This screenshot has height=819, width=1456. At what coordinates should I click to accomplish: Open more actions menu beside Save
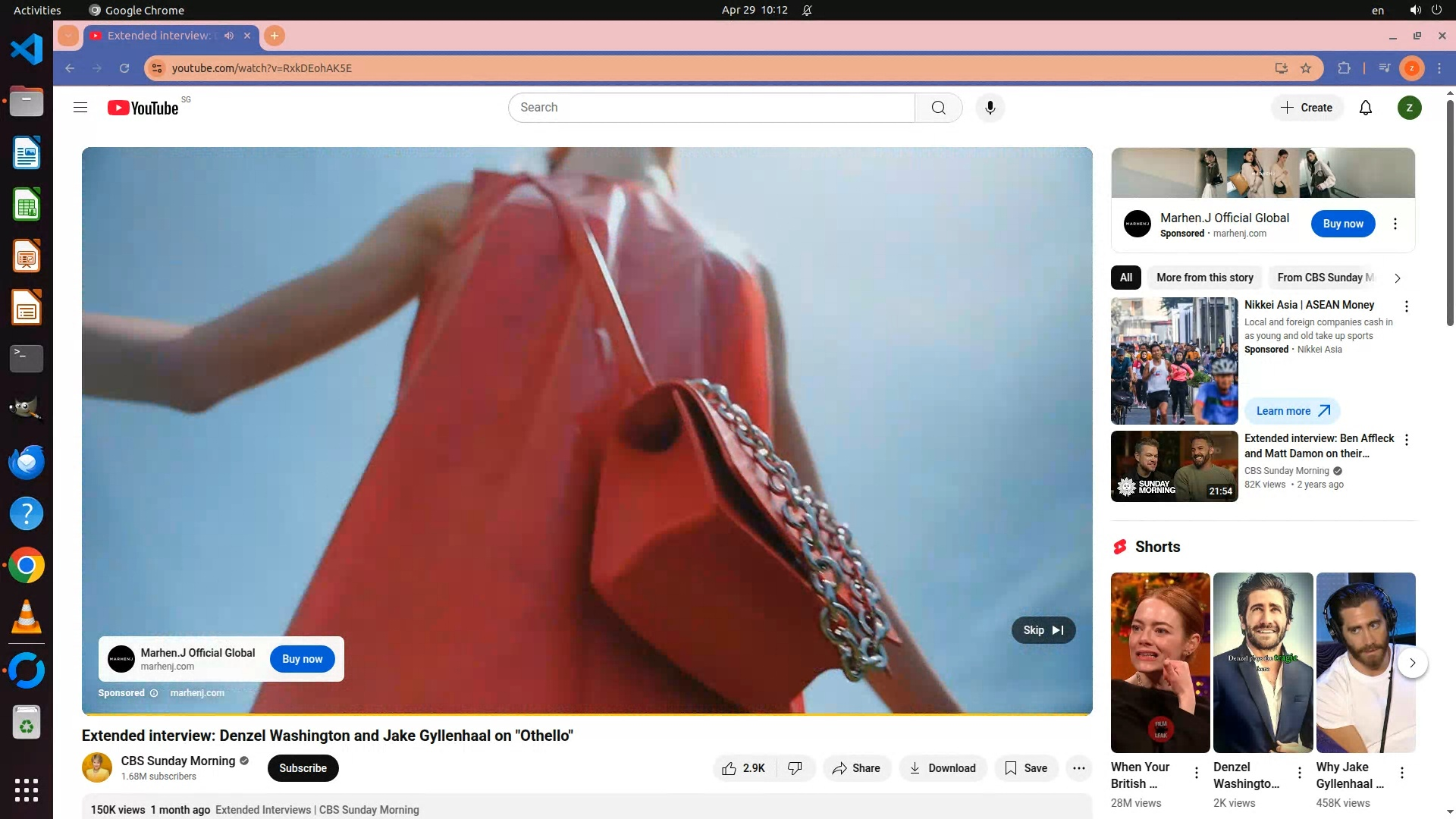[x=1078, y=768]
